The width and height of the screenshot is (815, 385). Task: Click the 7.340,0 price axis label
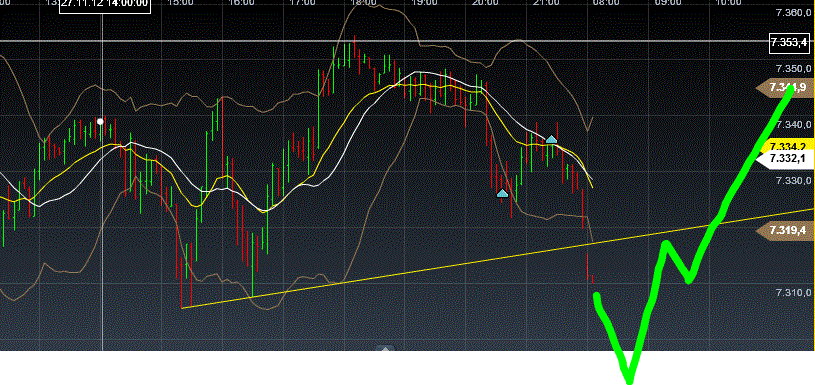coord(794,125)
